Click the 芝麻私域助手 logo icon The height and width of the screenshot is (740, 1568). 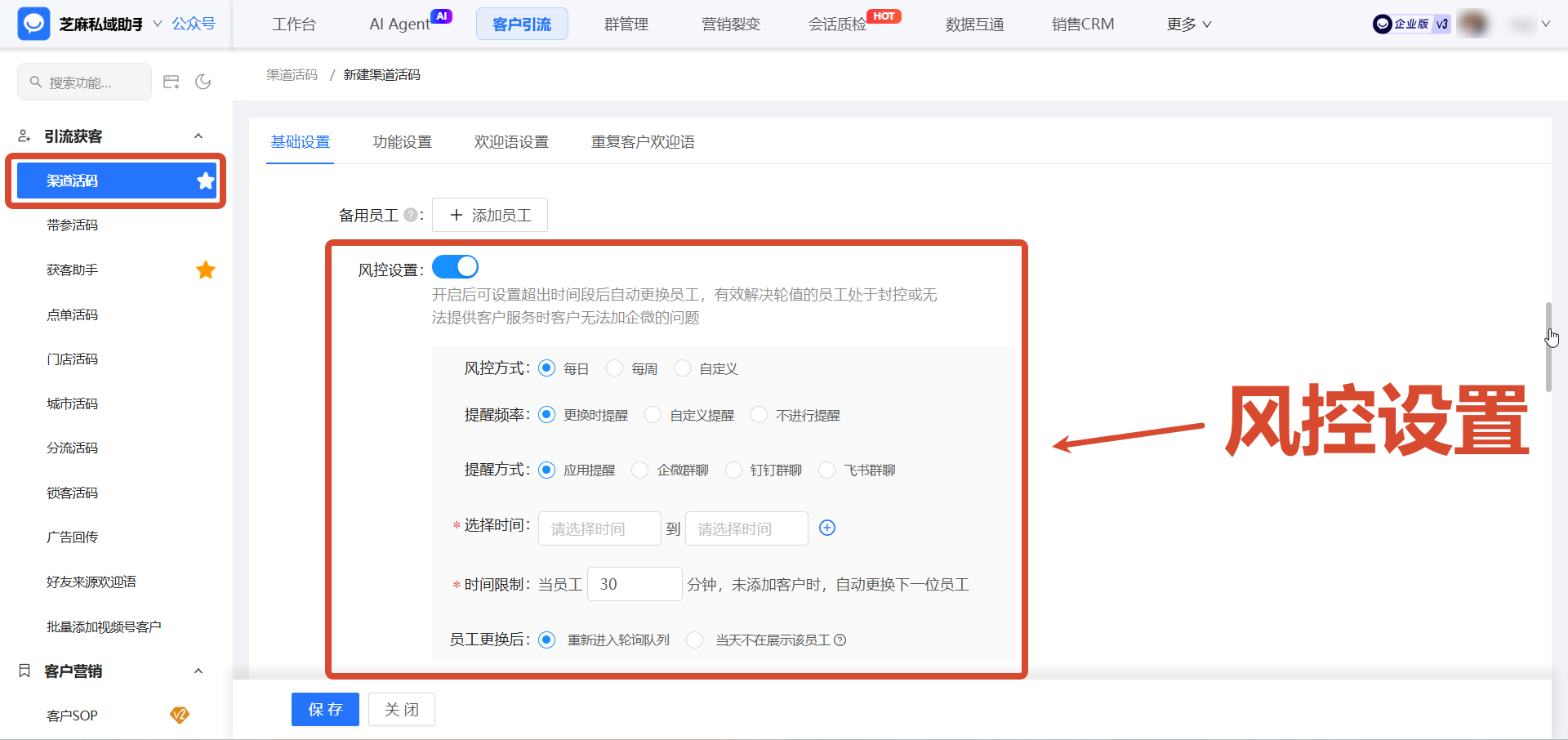33,24
